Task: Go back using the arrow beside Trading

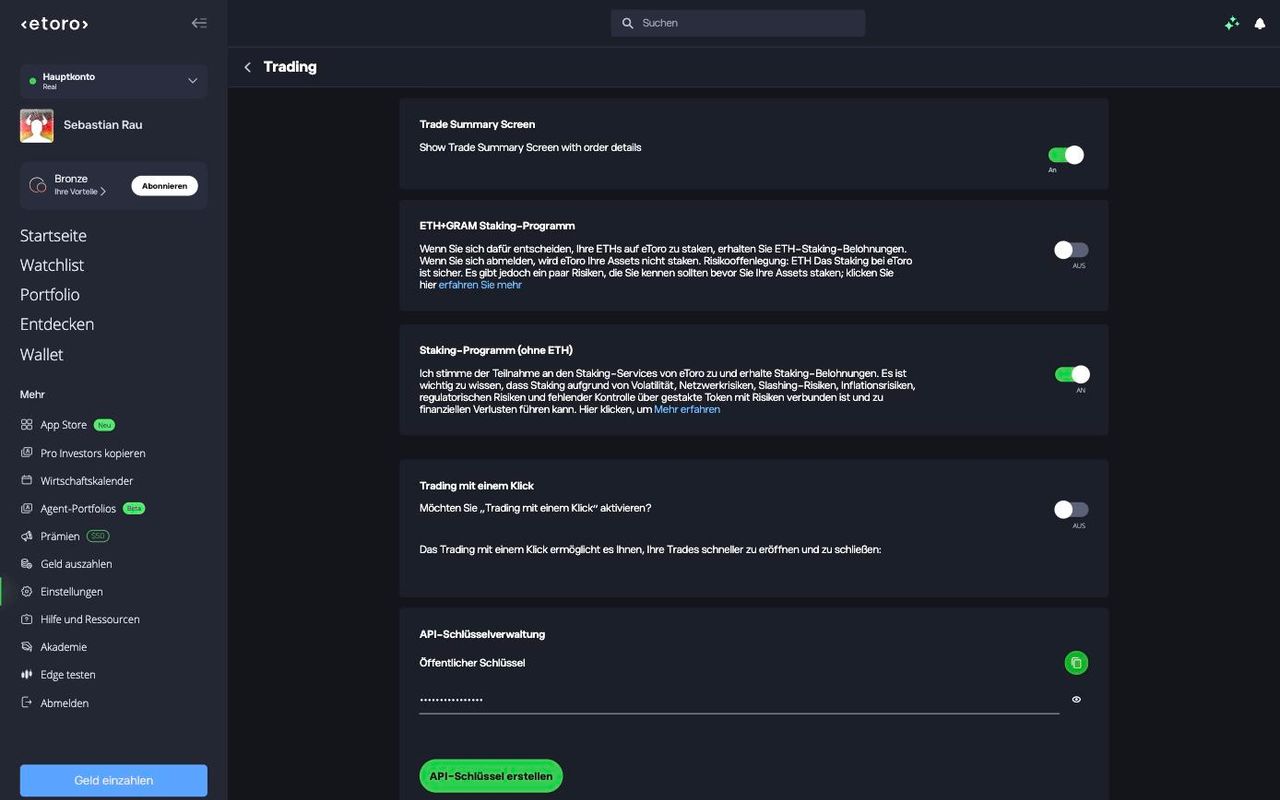Action: [248, 67]
